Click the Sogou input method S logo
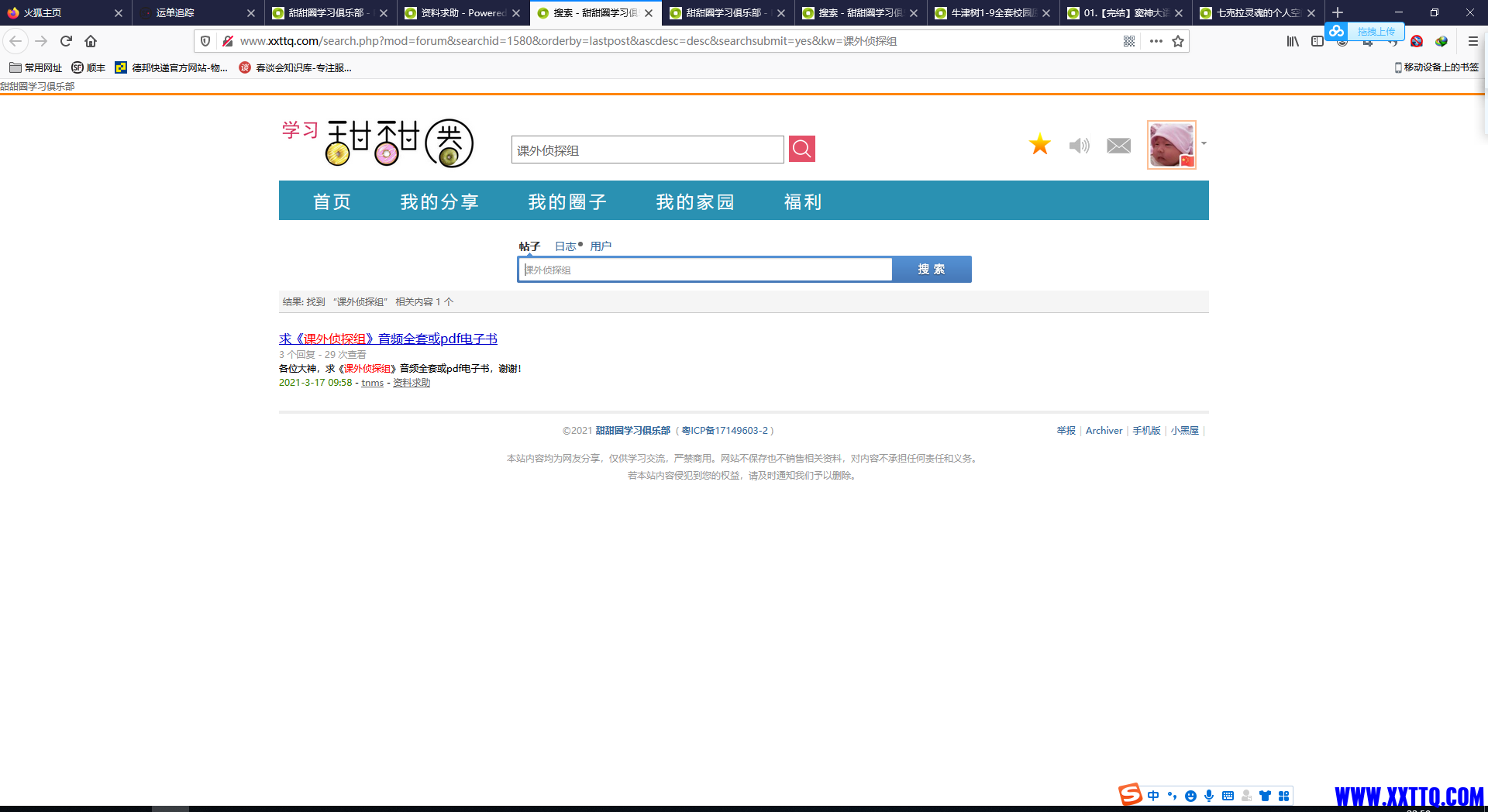 tap(1130, 794)
